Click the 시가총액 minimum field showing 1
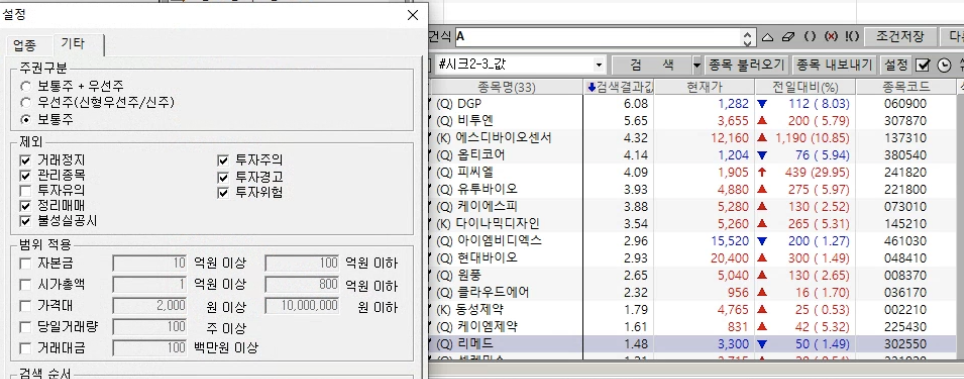964x379 pixels. pos(150,285)
